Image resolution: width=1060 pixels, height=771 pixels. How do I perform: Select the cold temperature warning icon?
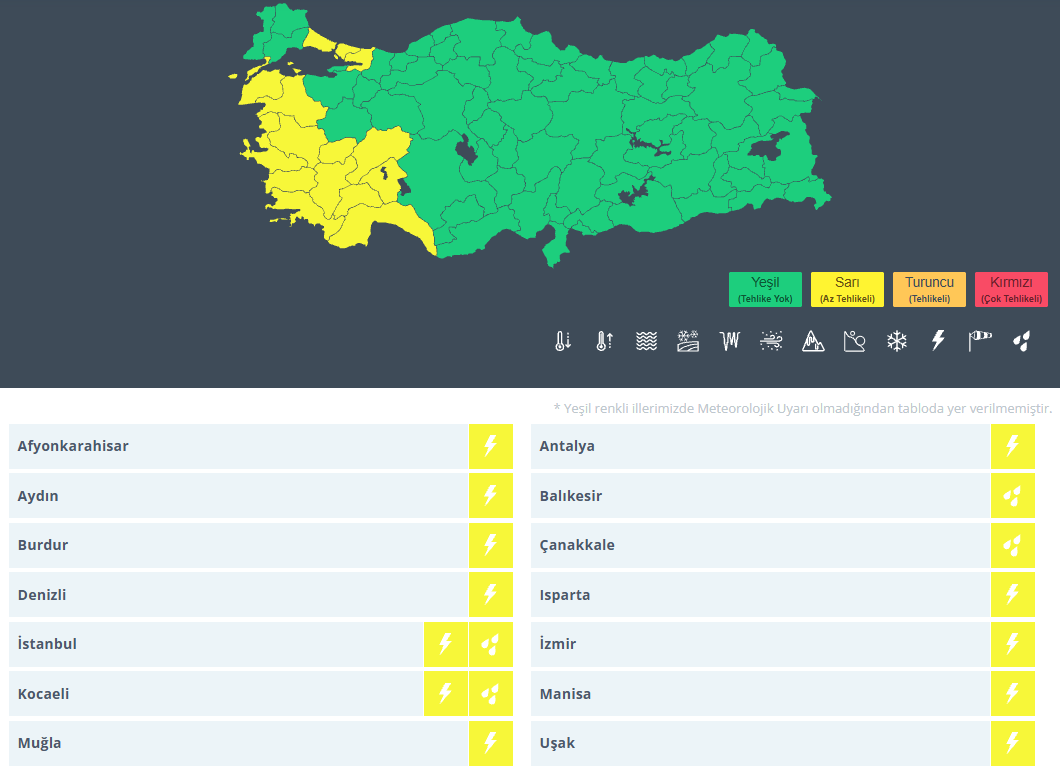point(563,341)
